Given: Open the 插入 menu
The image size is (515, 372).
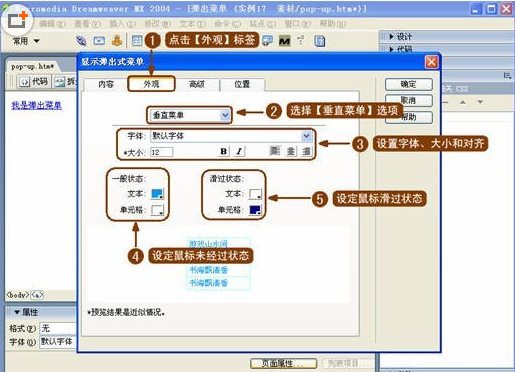Looking at the screenshot, I should coord(122,24).
